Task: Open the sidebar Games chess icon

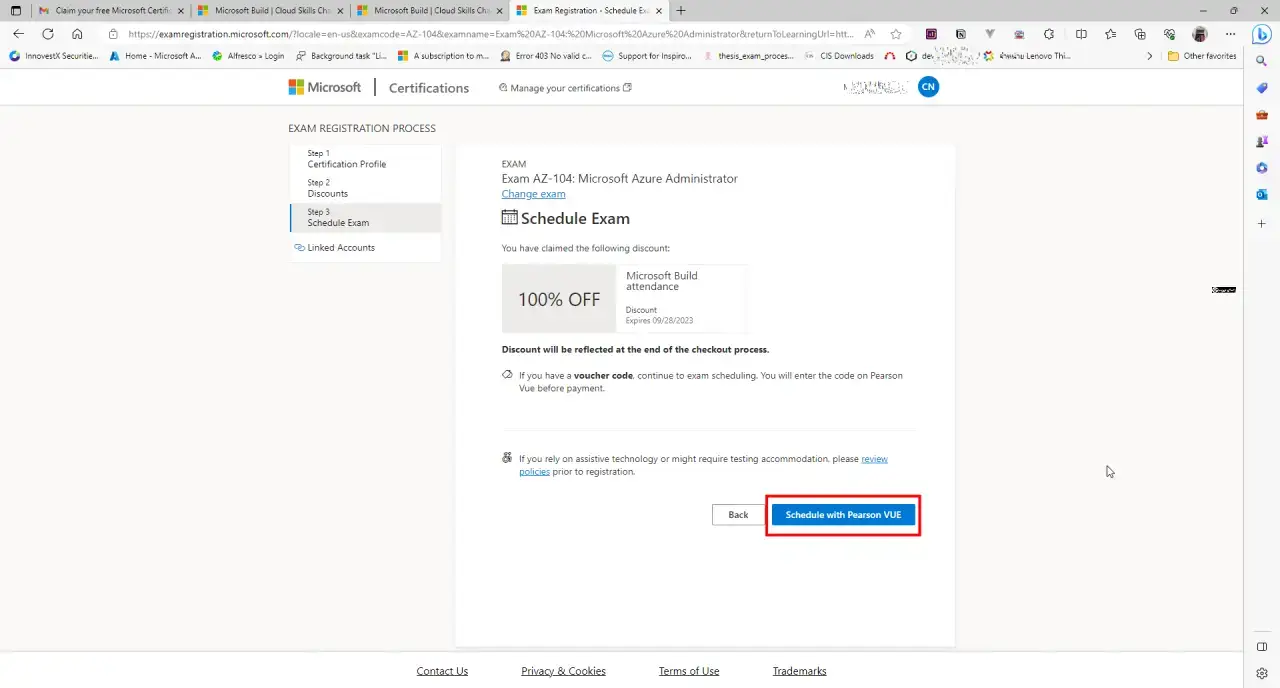Action: pos(1262,142)
